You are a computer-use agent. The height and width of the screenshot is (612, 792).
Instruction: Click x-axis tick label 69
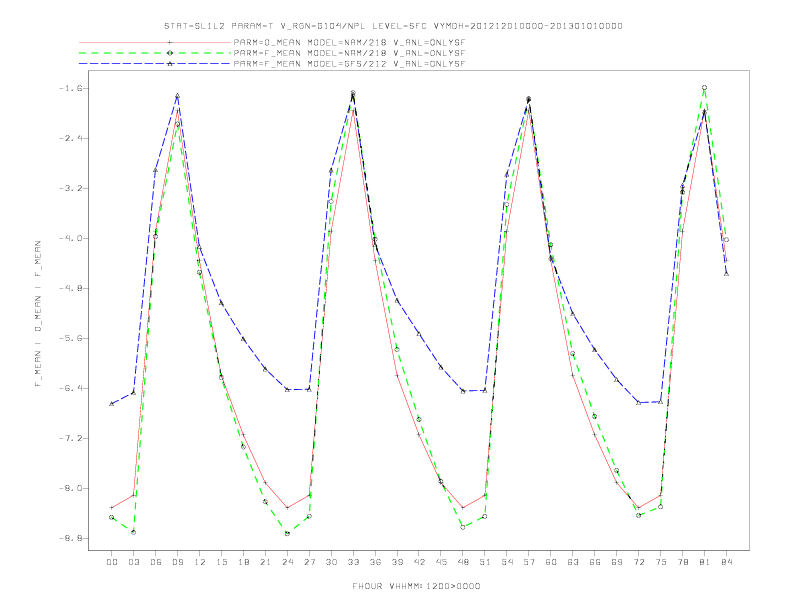[x=617, y=562]
